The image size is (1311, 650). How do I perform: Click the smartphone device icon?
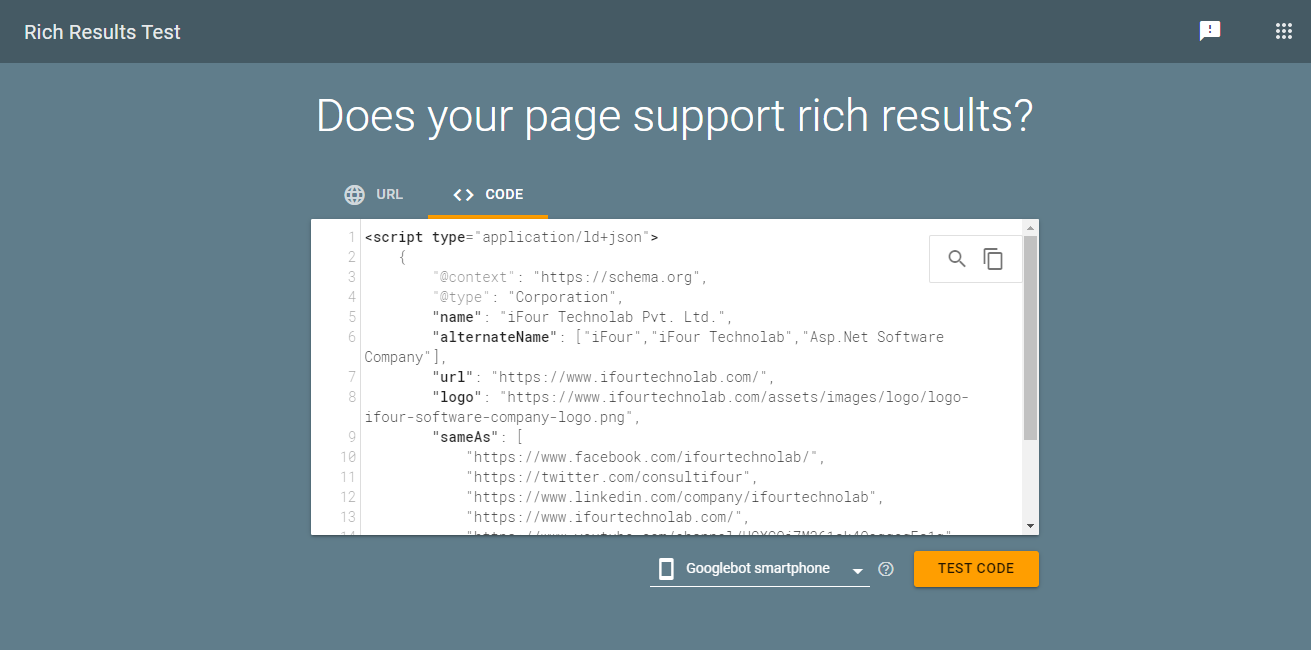666,569
